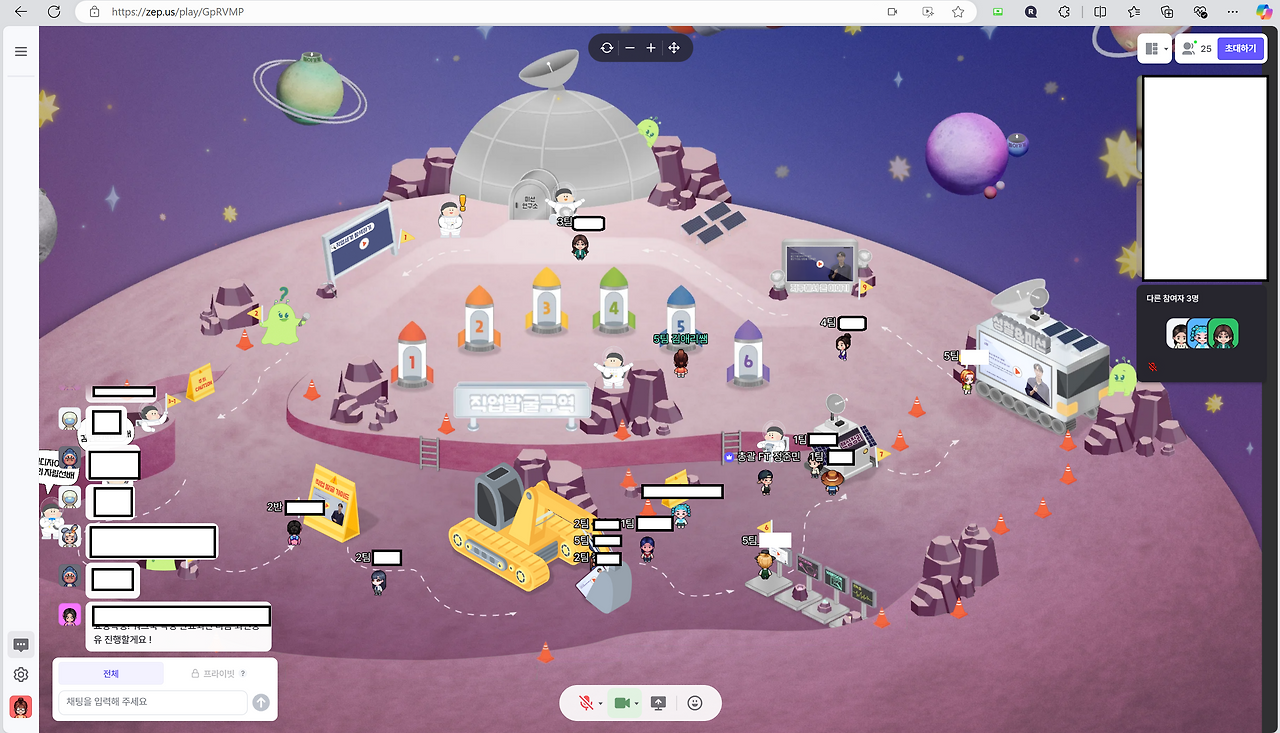Open the browser settings and more menu

pyautogui.click(x=1234, y=12)
